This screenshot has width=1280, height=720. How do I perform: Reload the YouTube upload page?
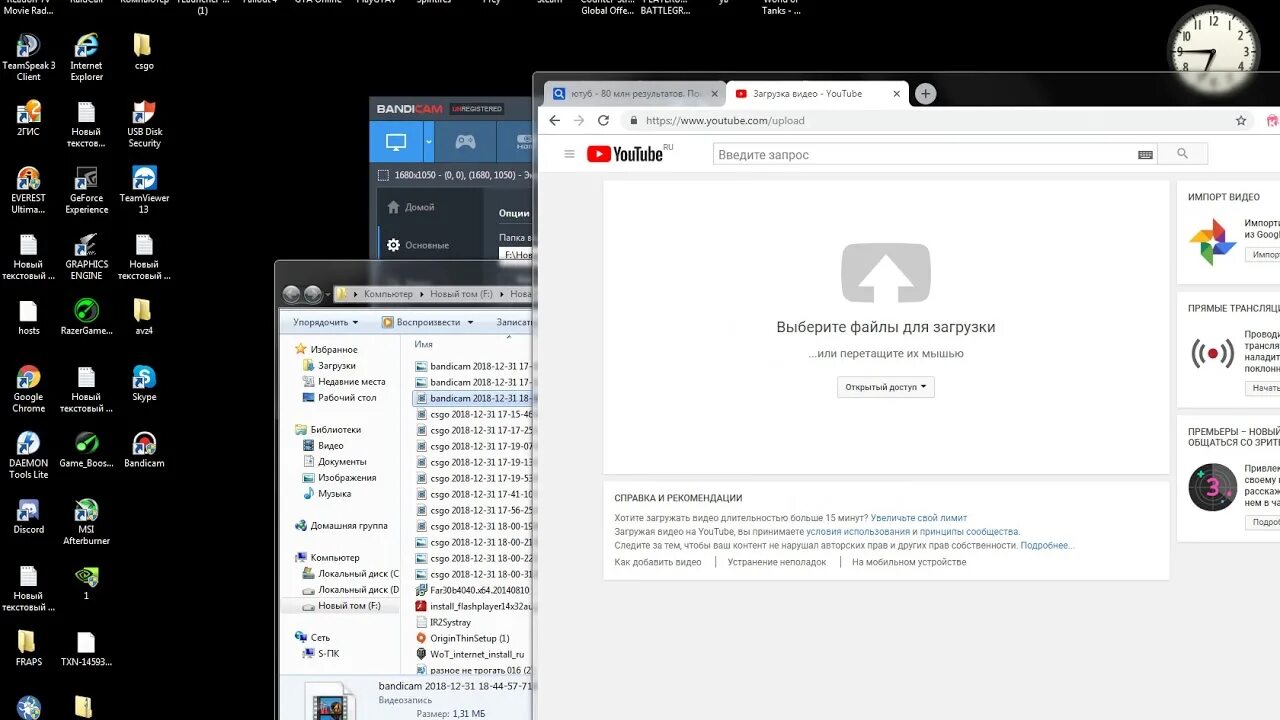point(603,120)
